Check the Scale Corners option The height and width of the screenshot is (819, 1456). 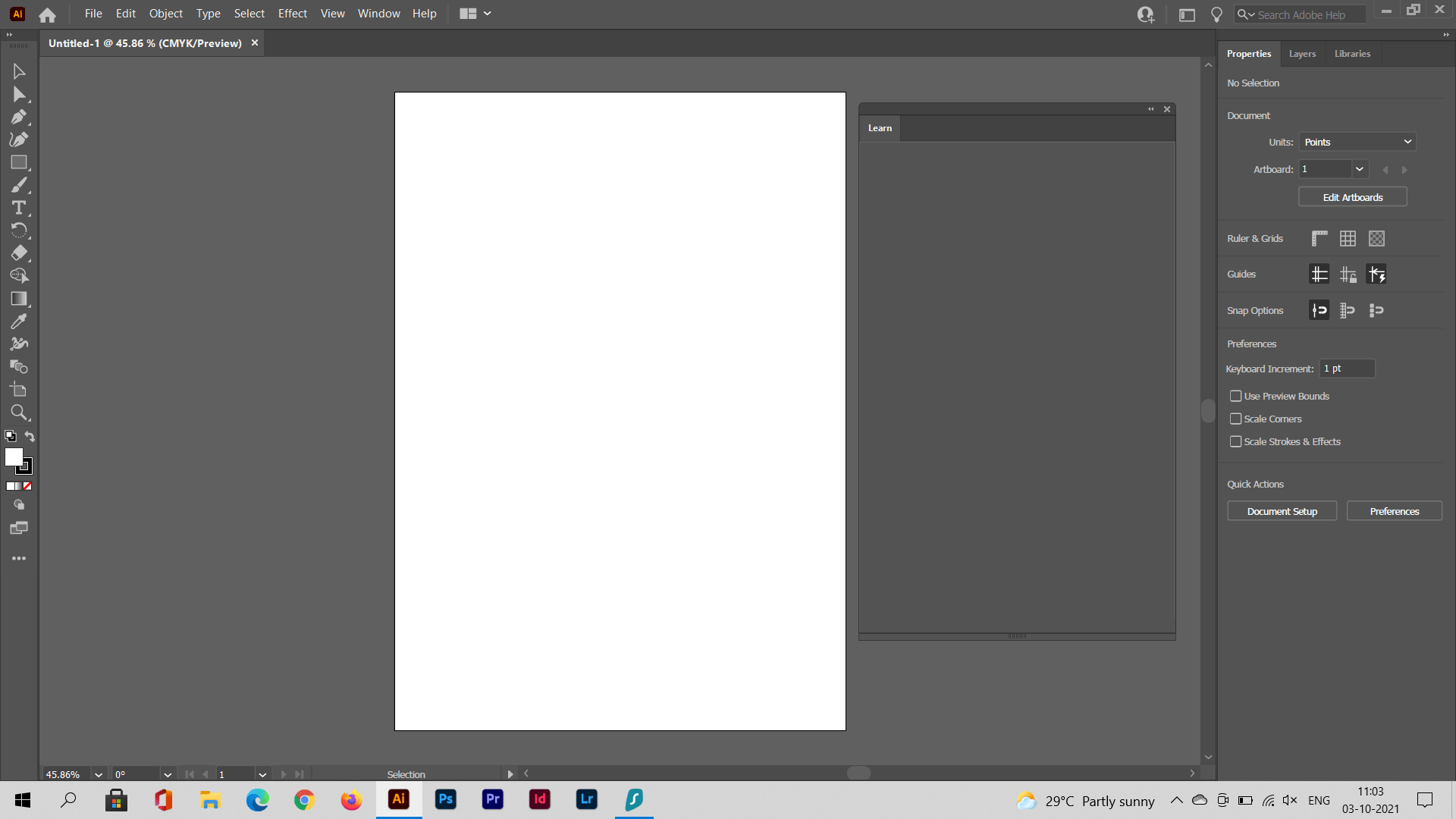click(1236, 419)
